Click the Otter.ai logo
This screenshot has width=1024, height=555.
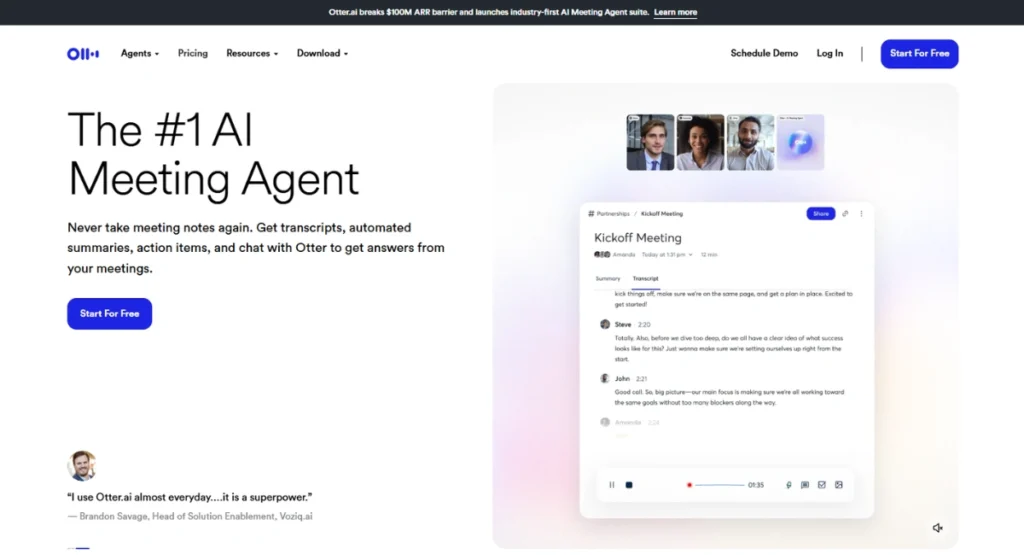[x=83, y=54]
